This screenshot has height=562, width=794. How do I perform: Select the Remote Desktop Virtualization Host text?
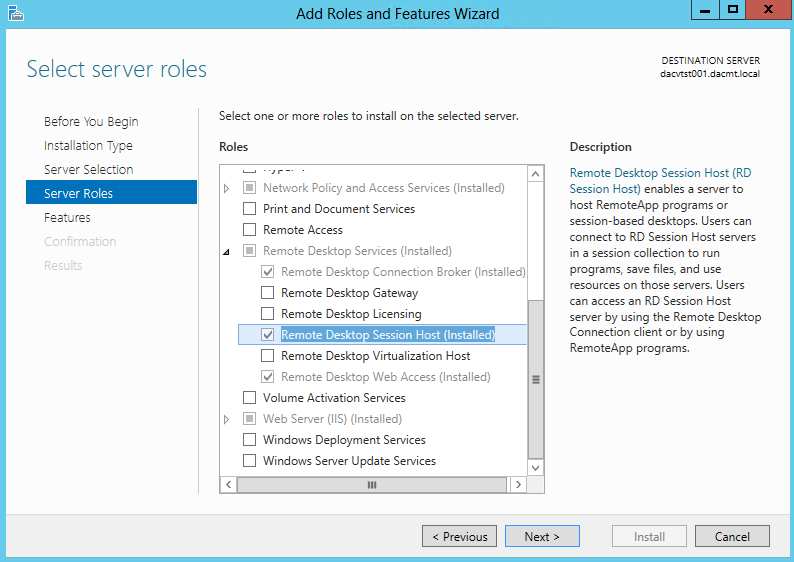tap(375, 356)
